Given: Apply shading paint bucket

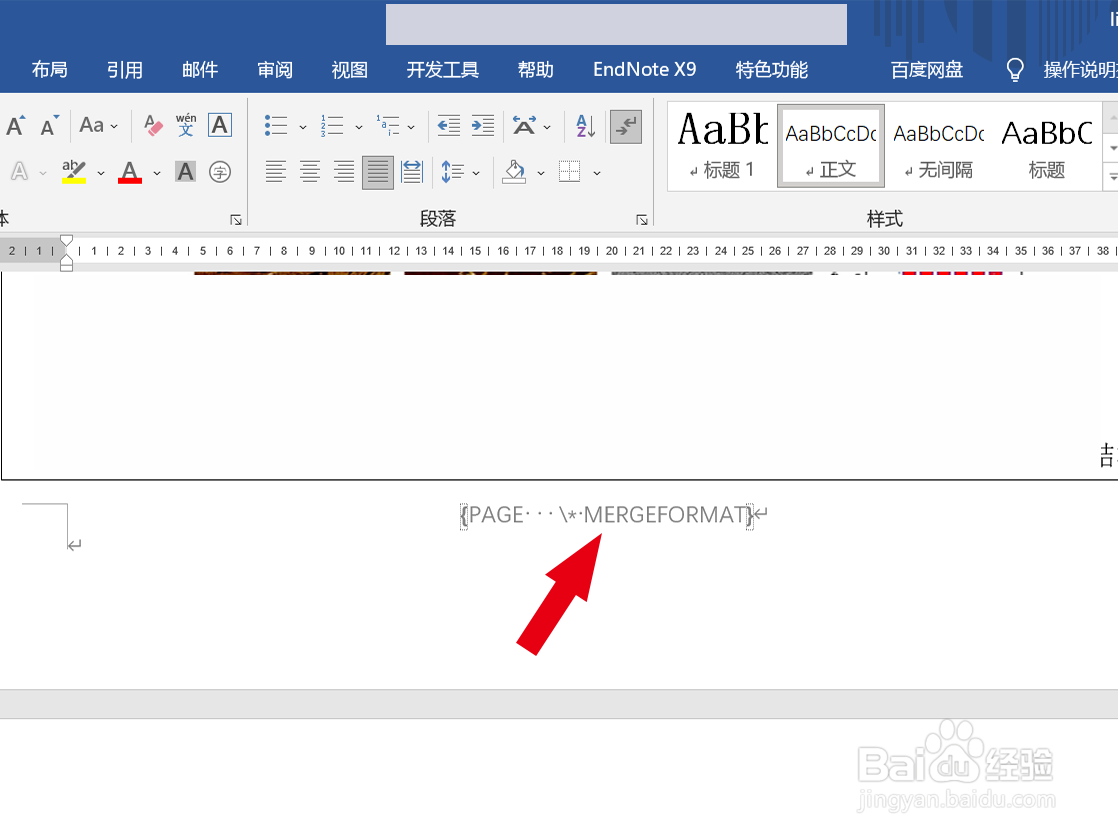Looking at the screenshot, I should pyautogui.click(x=514, y=171).
